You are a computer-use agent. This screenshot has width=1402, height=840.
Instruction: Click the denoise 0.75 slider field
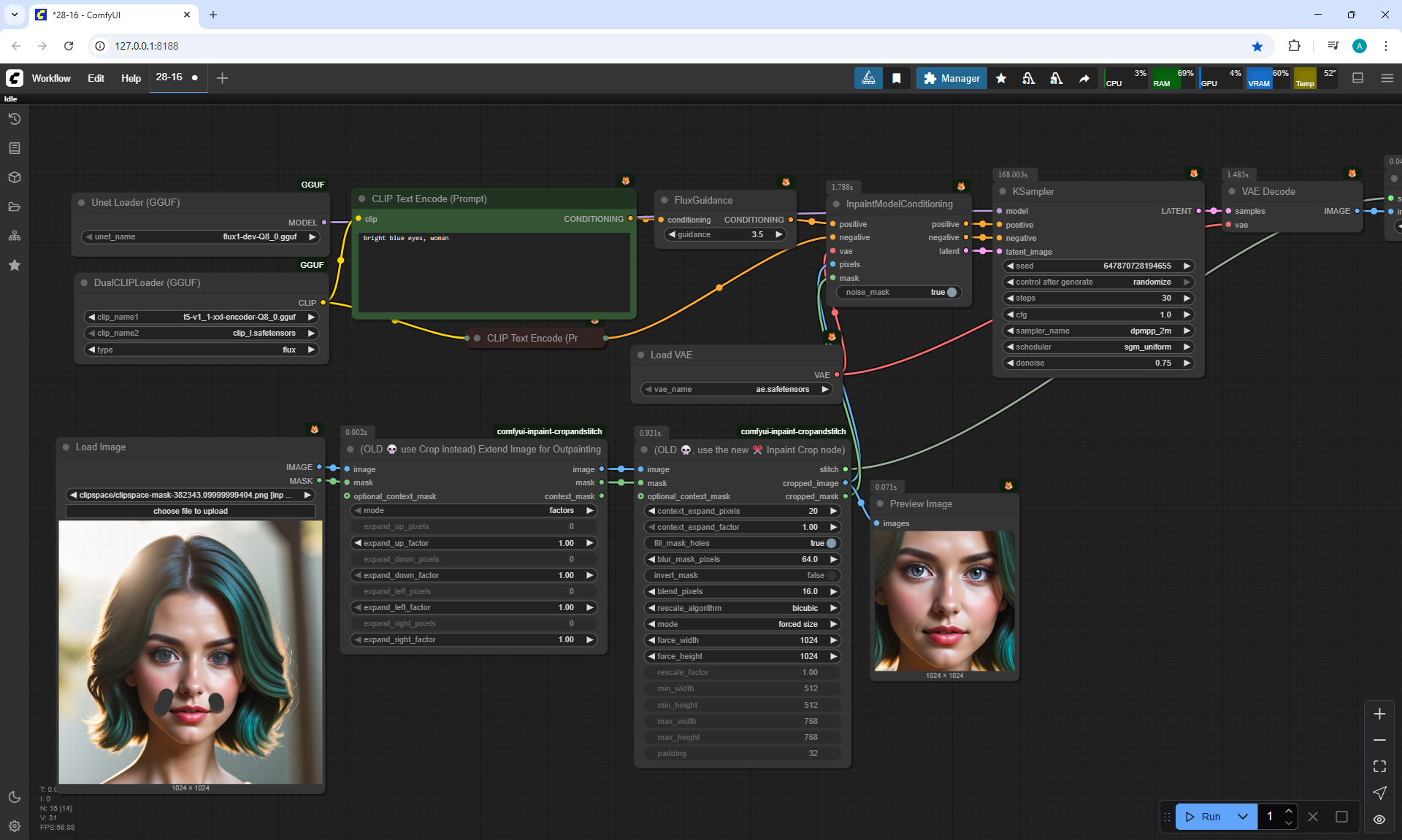(1098, 363)
